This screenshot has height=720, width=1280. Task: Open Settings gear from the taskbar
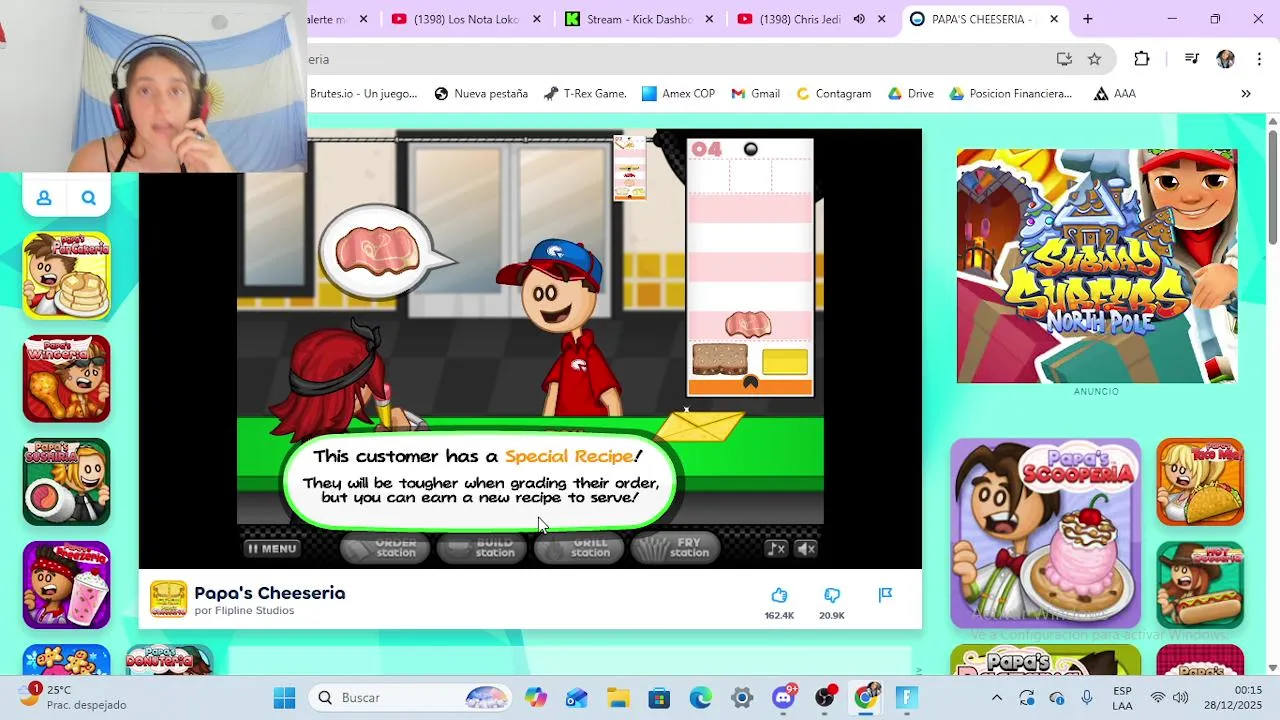tap(742, 697)
